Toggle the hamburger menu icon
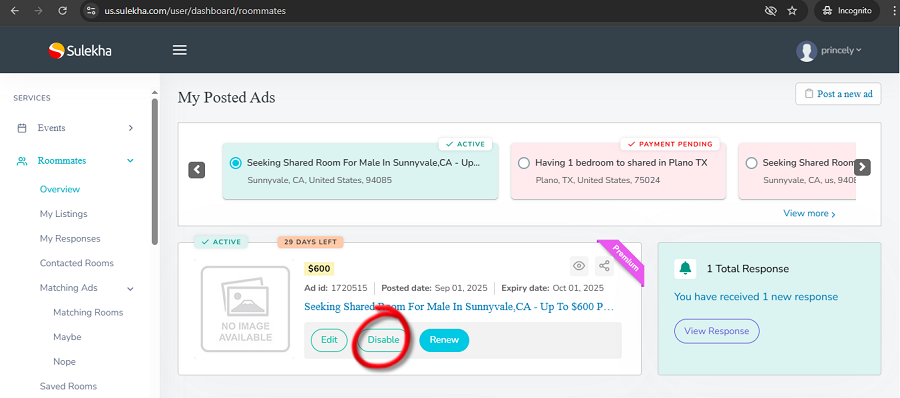The width and height of the screenshot is (900, 398). pyautogui.click(x=180, y=51)
